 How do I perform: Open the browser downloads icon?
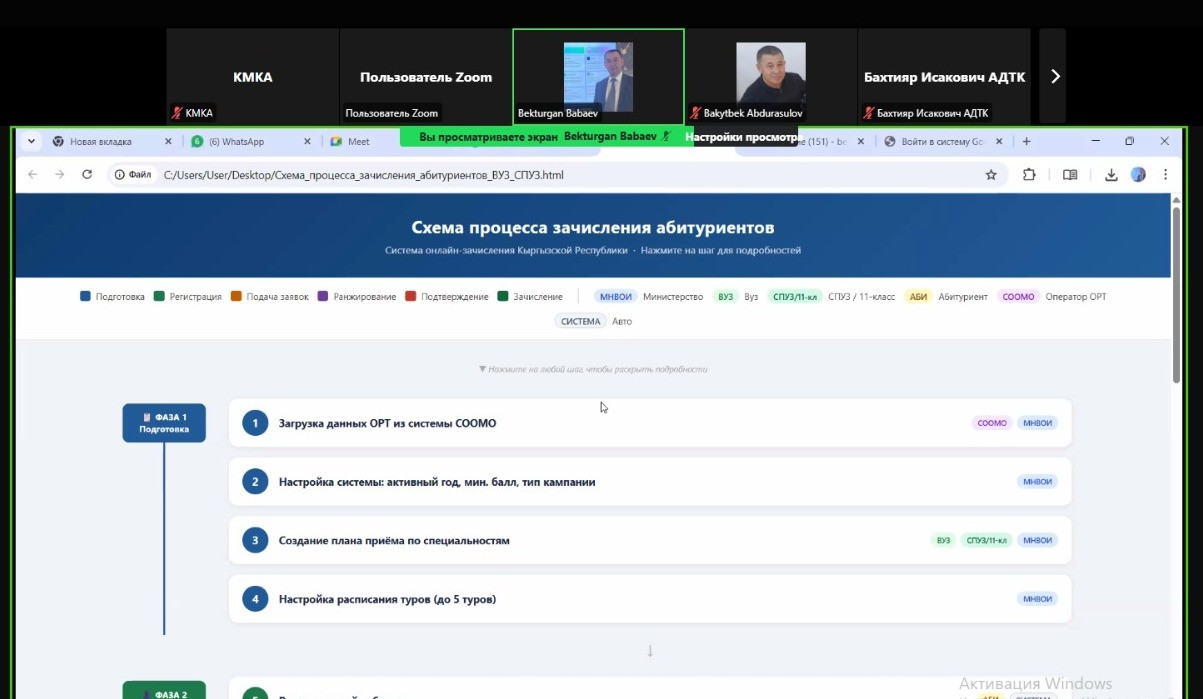click(1111, 175)
